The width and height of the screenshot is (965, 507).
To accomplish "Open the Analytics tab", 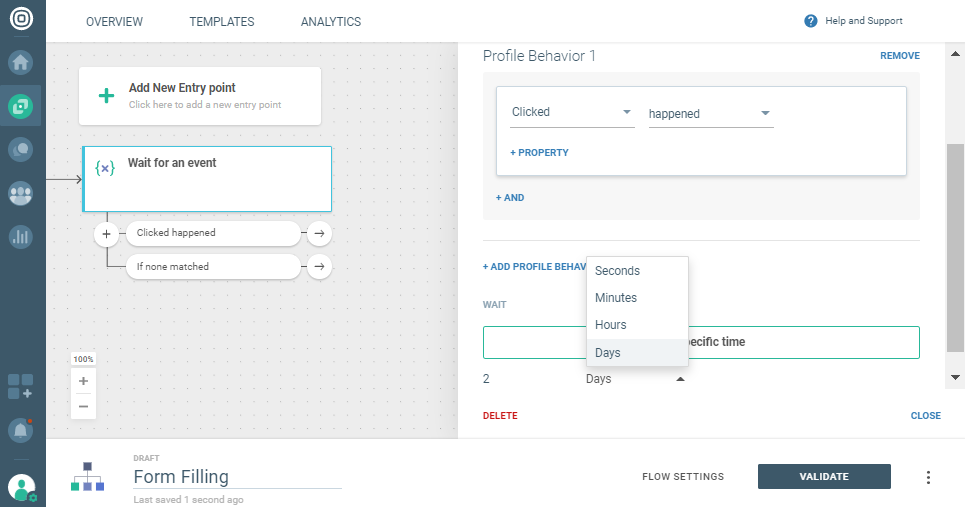I will [331, 21].
